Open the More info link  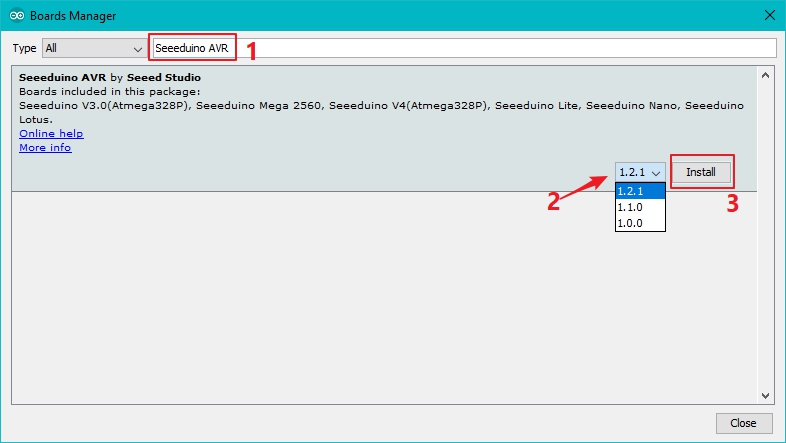click(x=45, y=147)
